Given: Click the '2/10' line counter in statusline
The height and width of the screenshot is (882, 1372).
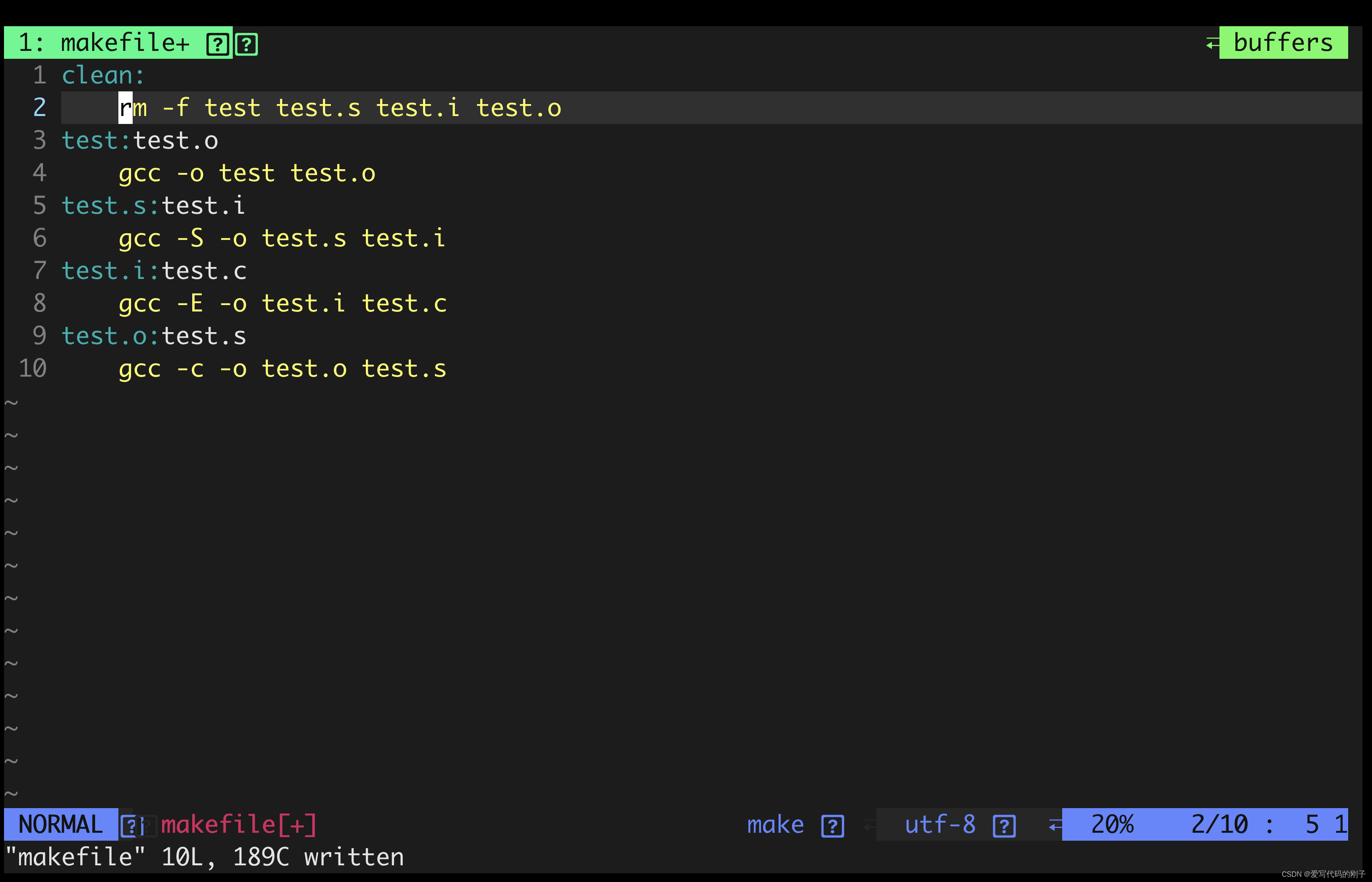Looking at the screenshot, I should pos(1219,825).
